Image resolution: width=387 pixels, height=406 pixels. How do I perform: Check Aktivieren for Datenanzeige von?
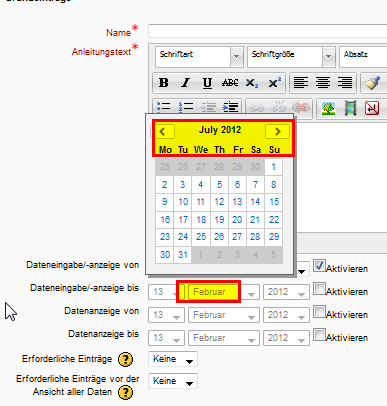pyautogui.click(x=319, y=312)
